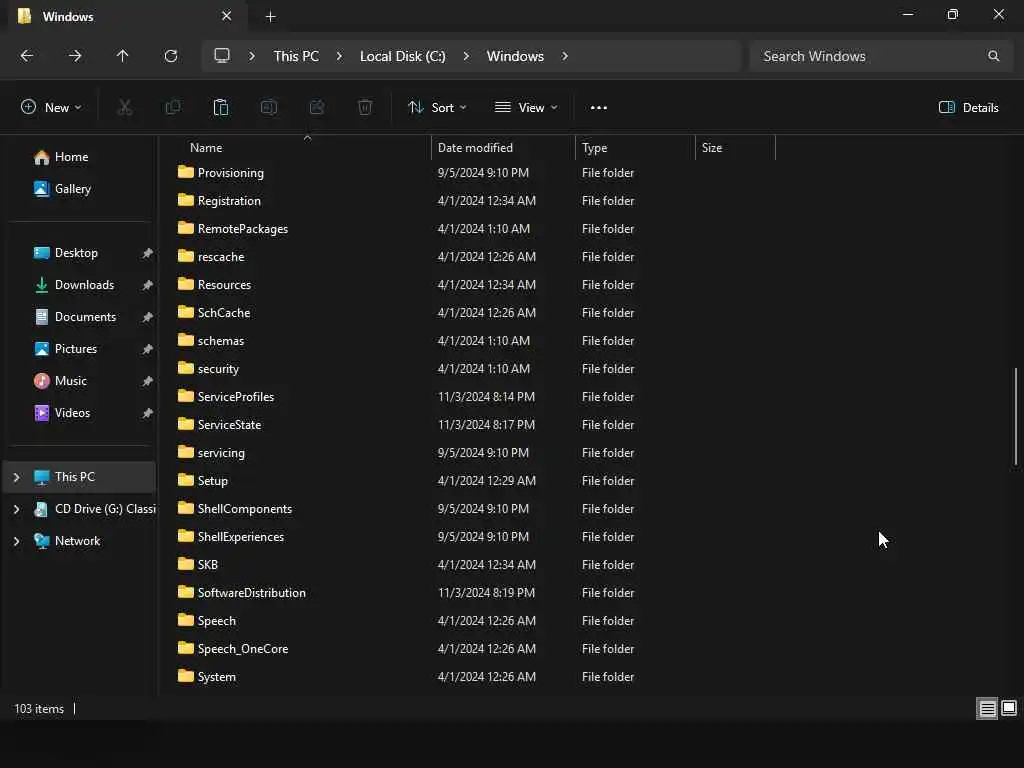Add a new tab with plus

270,17
